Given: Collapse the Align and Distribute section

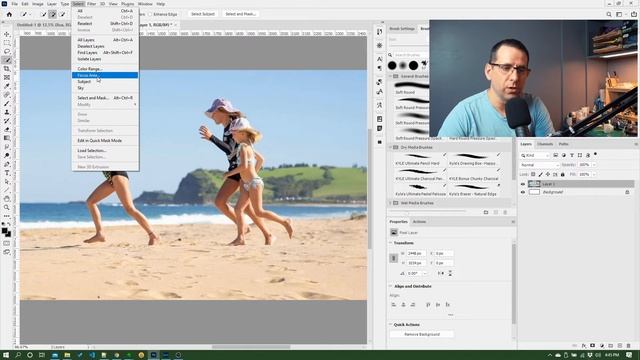Looking at the screenshot, I should (390, 287).
